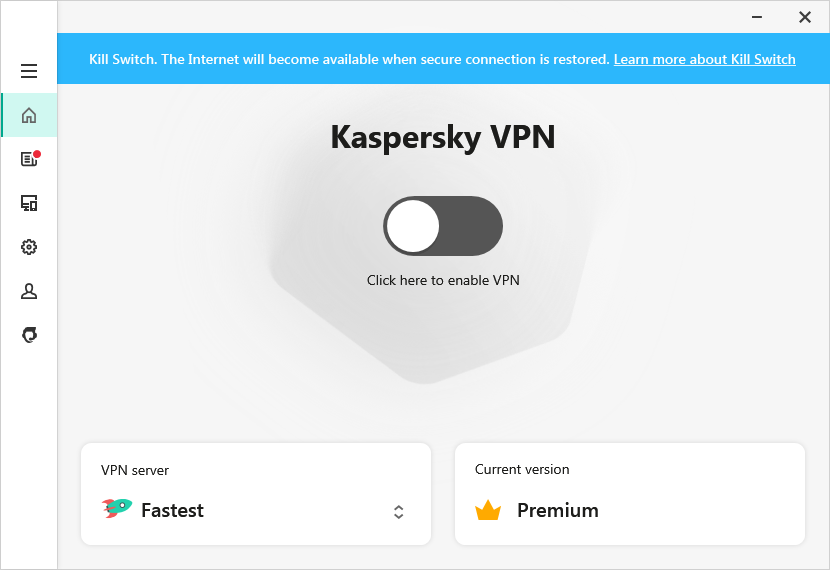
Task: Go to the Home sidebar icon
Action: 29,115
